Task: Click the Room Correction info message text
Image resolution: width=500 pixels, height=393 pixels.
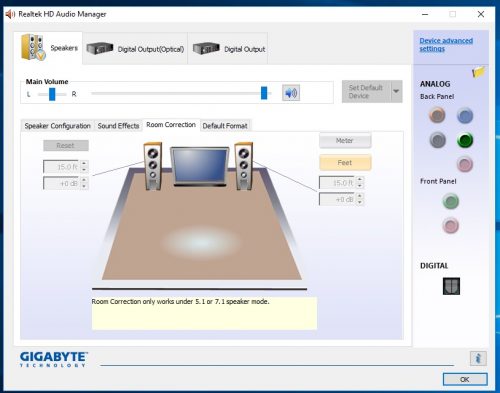Action: pyautogui.click(x=180, y=301)
